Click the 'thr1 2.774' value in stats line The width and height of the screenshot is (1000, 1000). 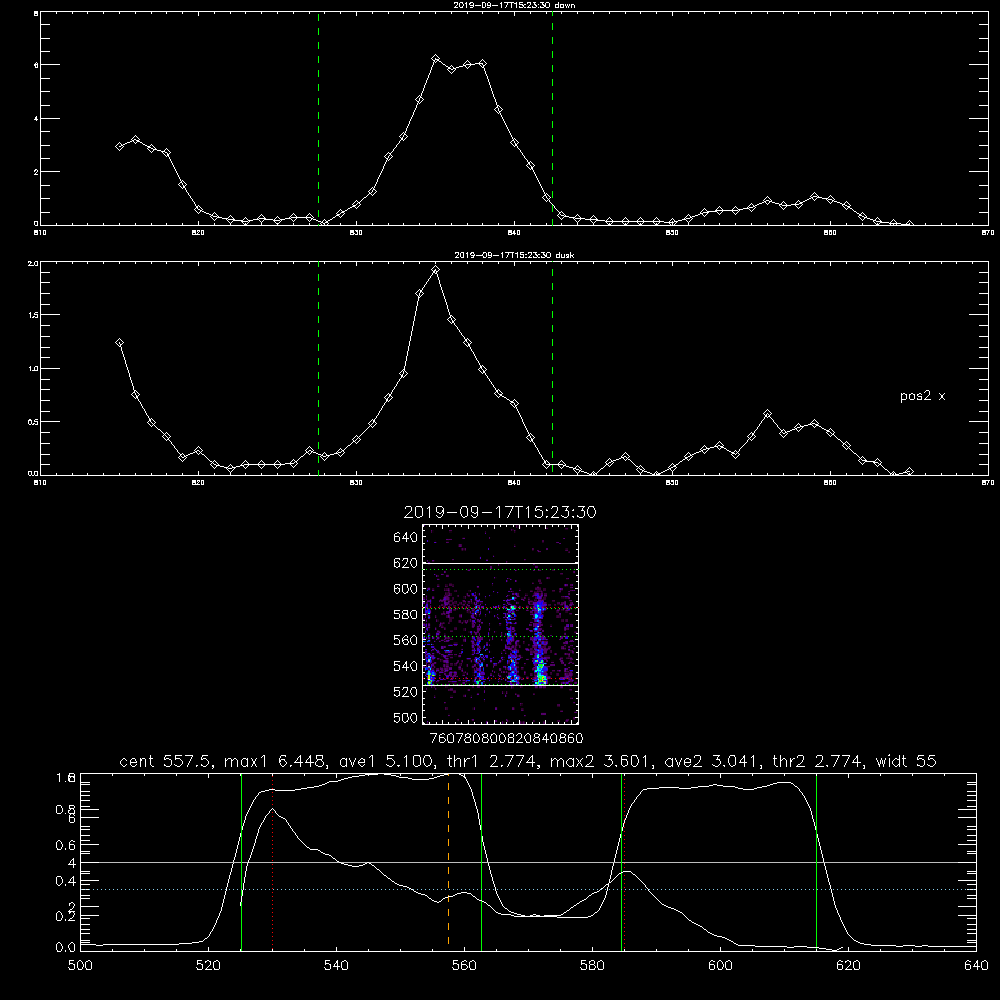coord(490,761)
